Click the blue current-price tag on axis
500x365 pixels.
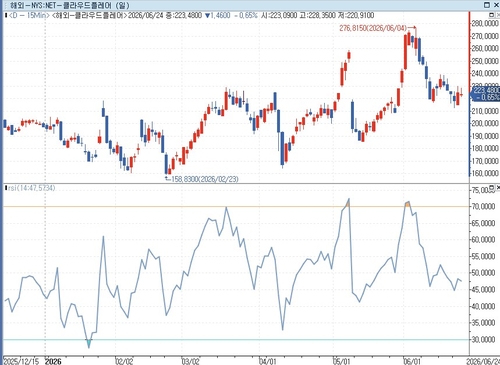click(x=485, y=94)
